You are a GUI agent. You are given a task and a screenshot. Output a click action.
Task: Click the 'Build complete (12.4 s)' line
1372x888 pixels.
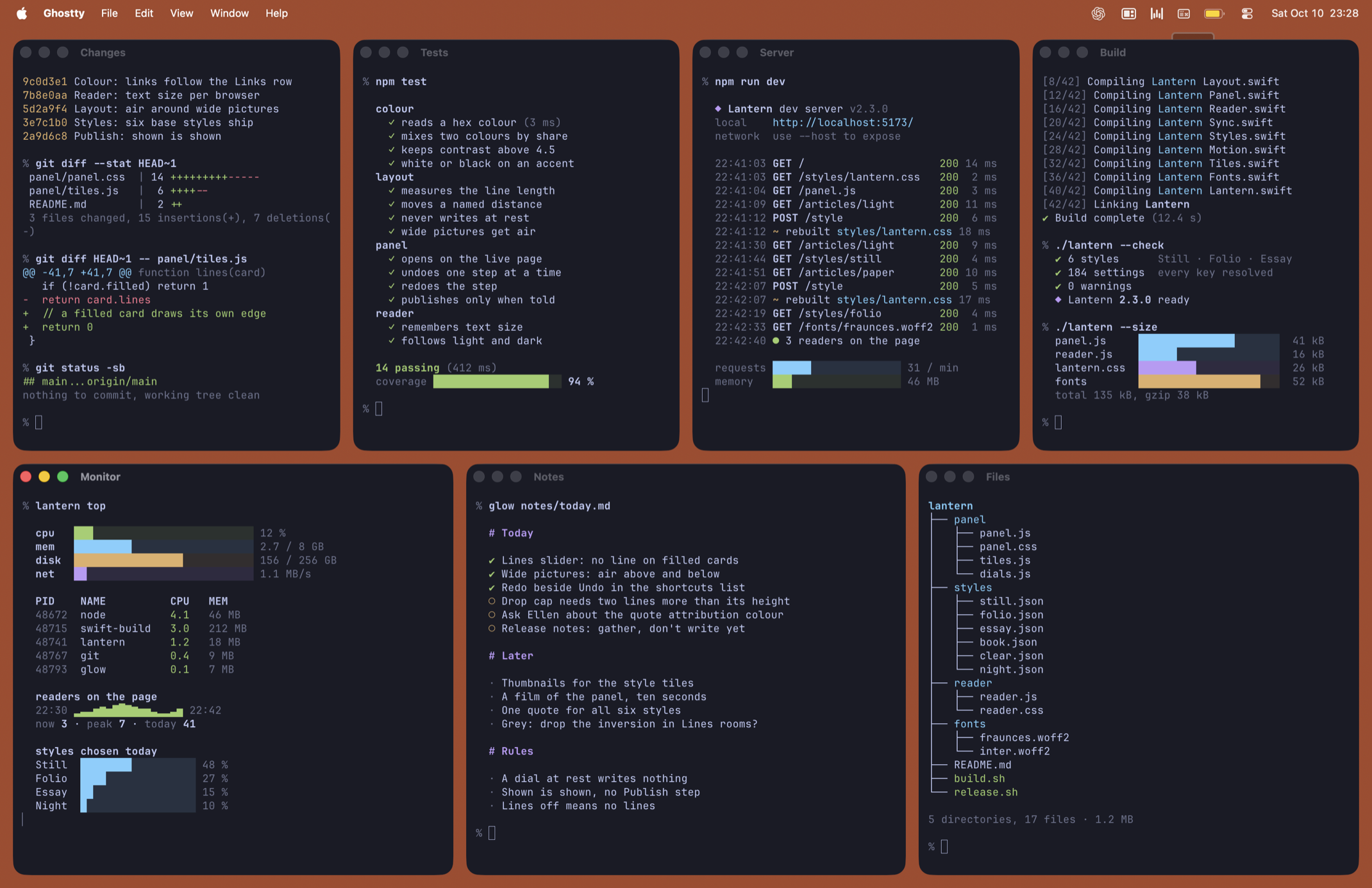(x=1122, y=218)
